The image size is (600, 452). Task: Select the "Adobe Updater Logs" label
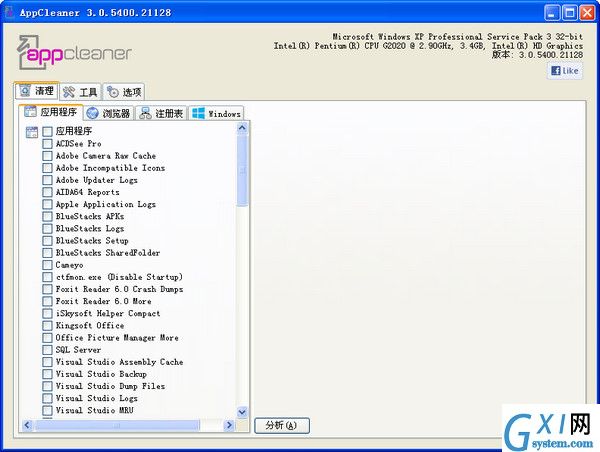(96, 180)
